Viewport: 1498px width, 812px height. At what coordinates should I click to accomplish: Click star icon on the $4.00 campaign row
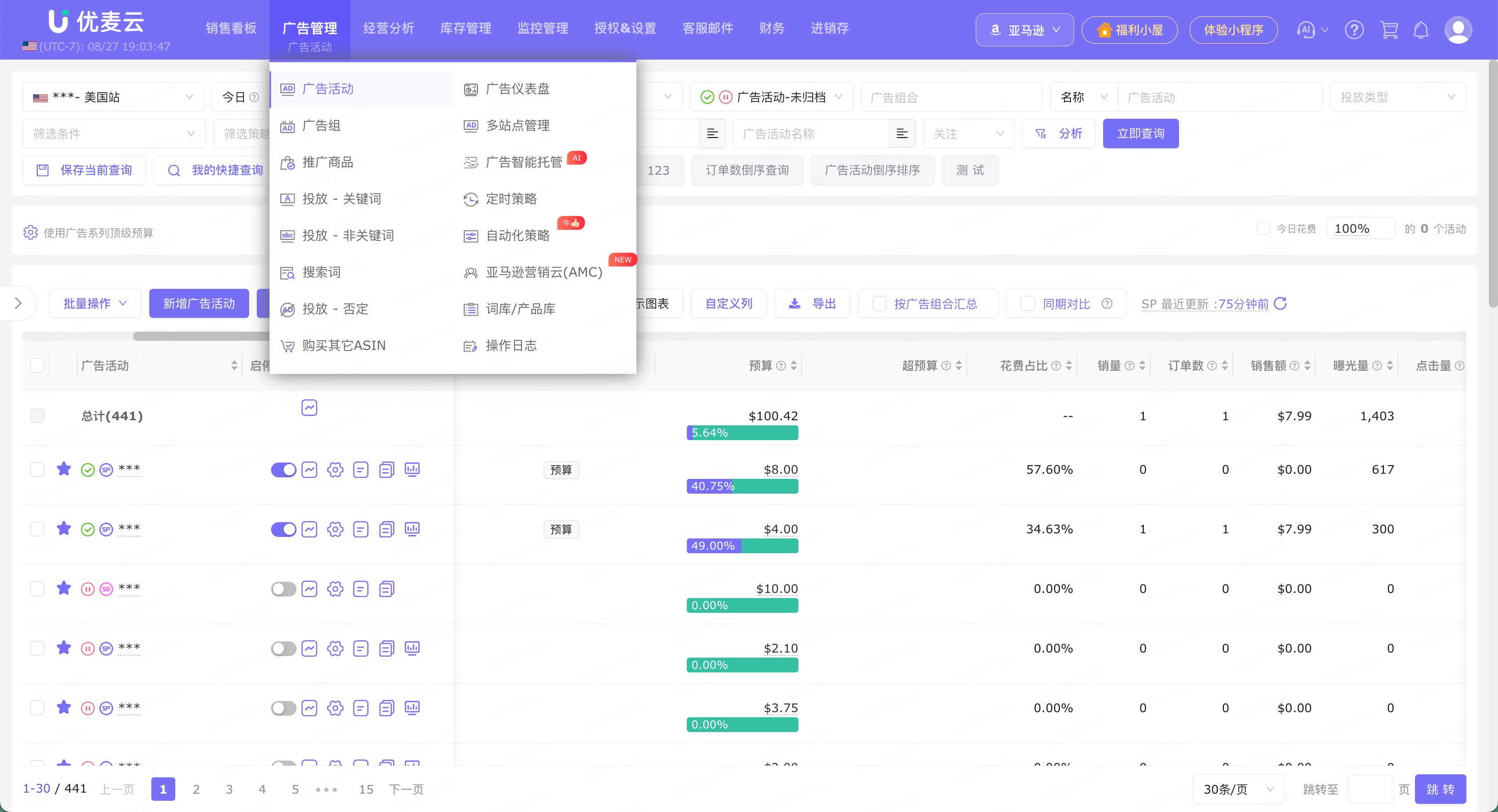[x=64, y=528]
